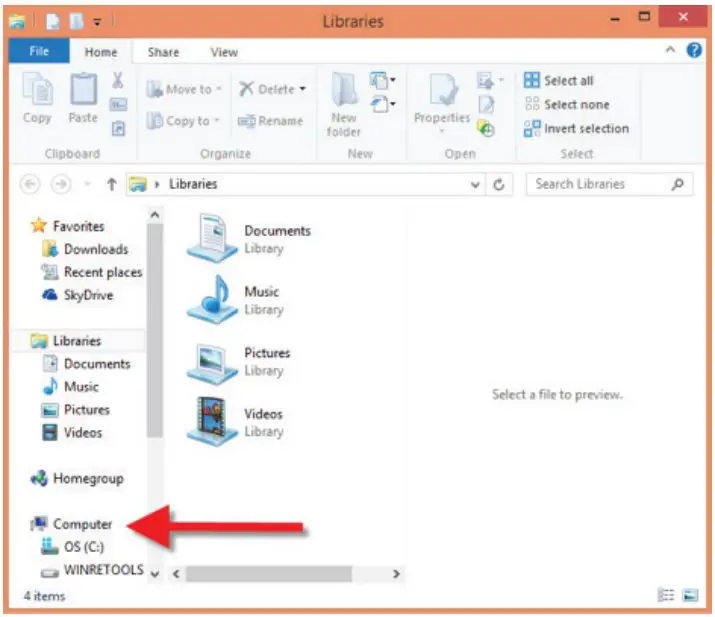This screenshot has height=617, width=715.
Task: Open the recent locations dropdown arrow
Action: pos(88,184)
